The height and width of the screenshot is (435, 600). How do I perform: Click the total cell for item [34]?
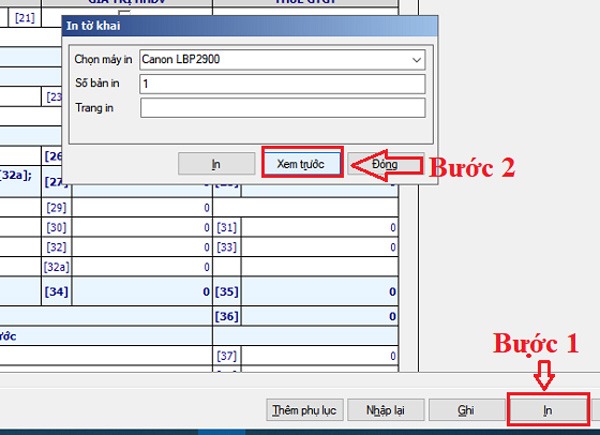pos(143,292)
